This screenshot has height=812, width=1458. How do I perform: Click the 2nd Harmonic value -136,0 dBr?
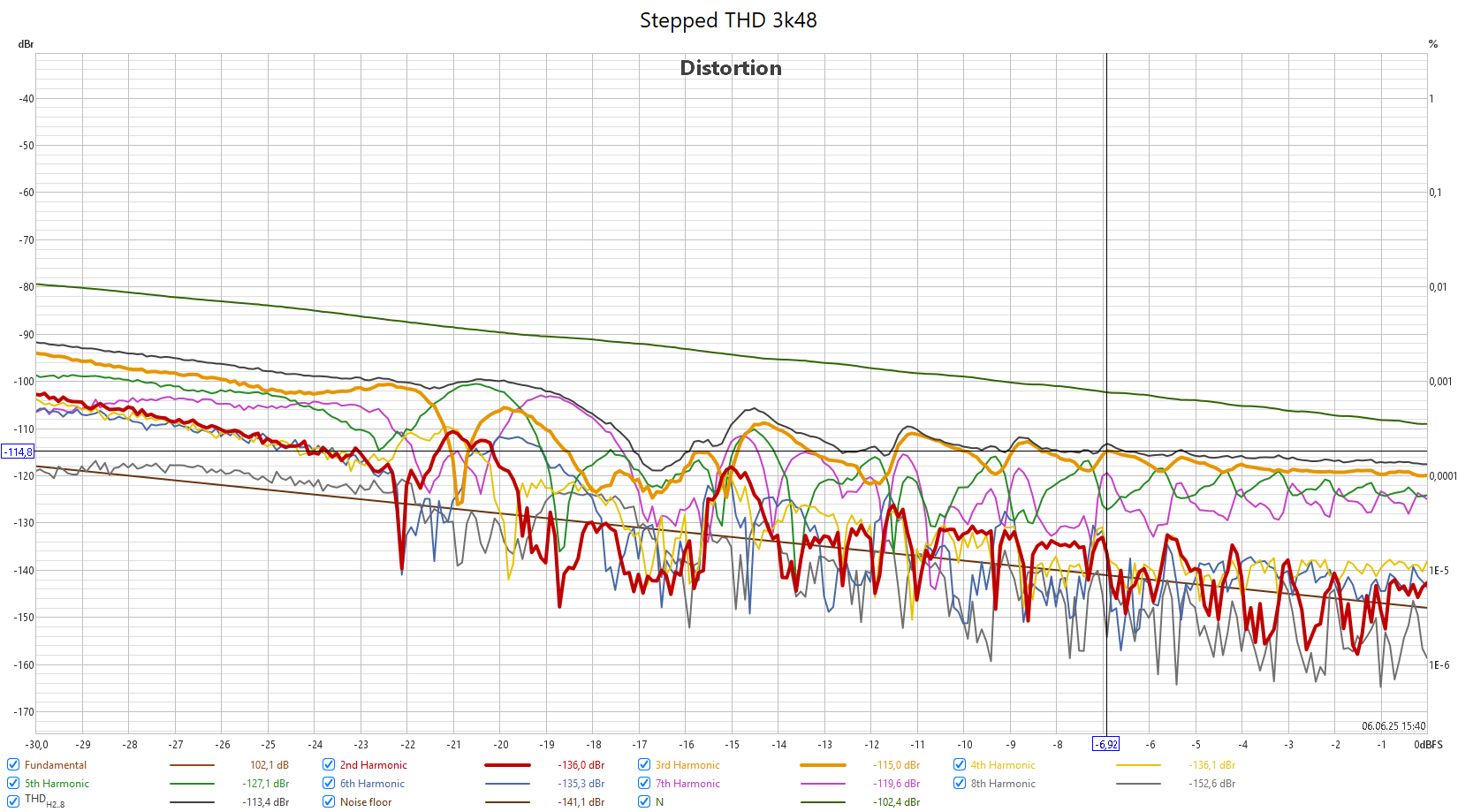point(581,765)
